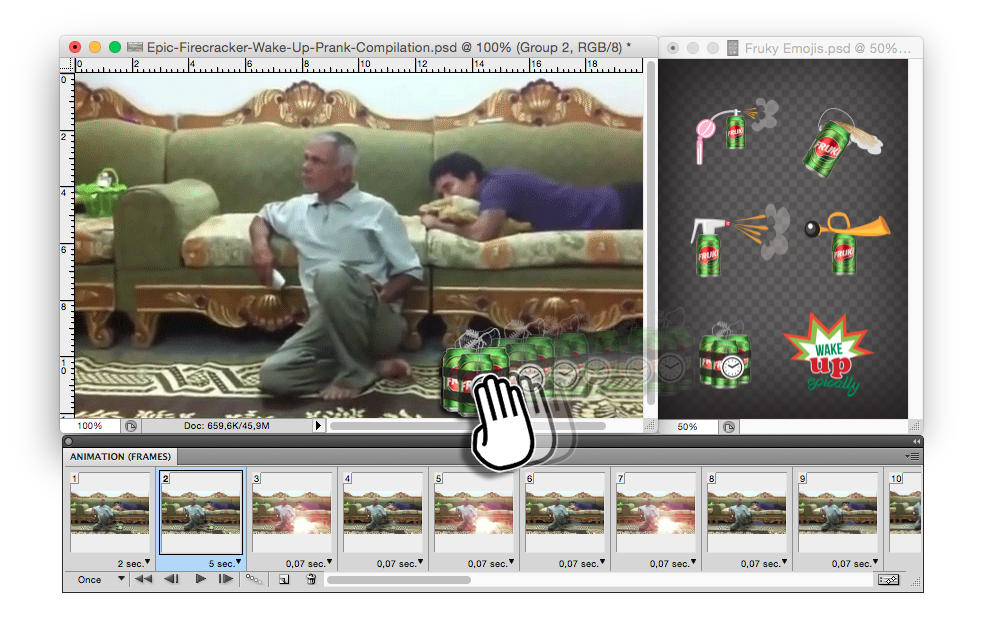Click the spray bottle Fruki emoji

740,240
